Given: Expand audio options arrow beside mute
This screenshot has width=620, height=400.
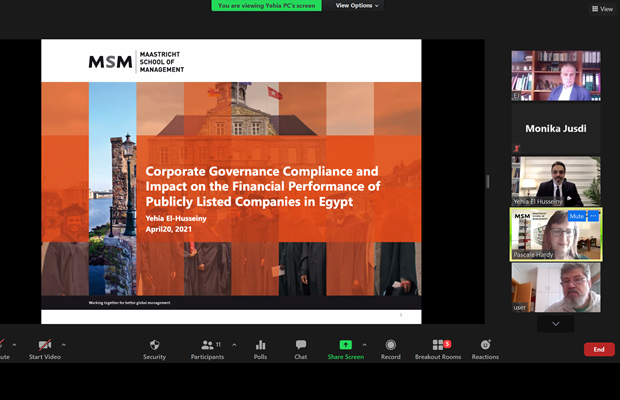Looking at the screenshot, I should pos(14,345).
